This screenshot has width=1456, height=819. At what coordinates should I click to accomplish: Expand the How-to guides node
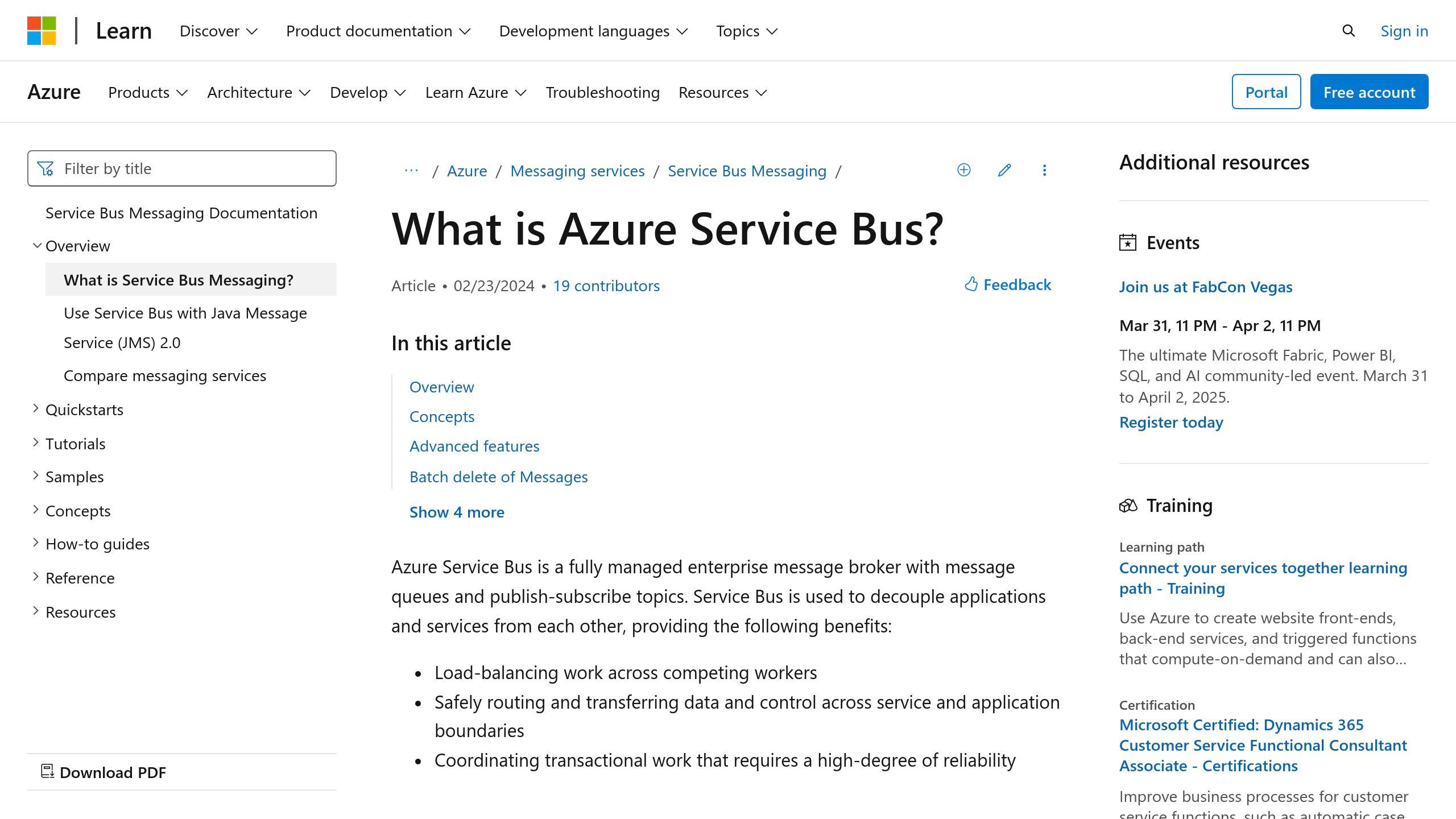click(36, 543)
